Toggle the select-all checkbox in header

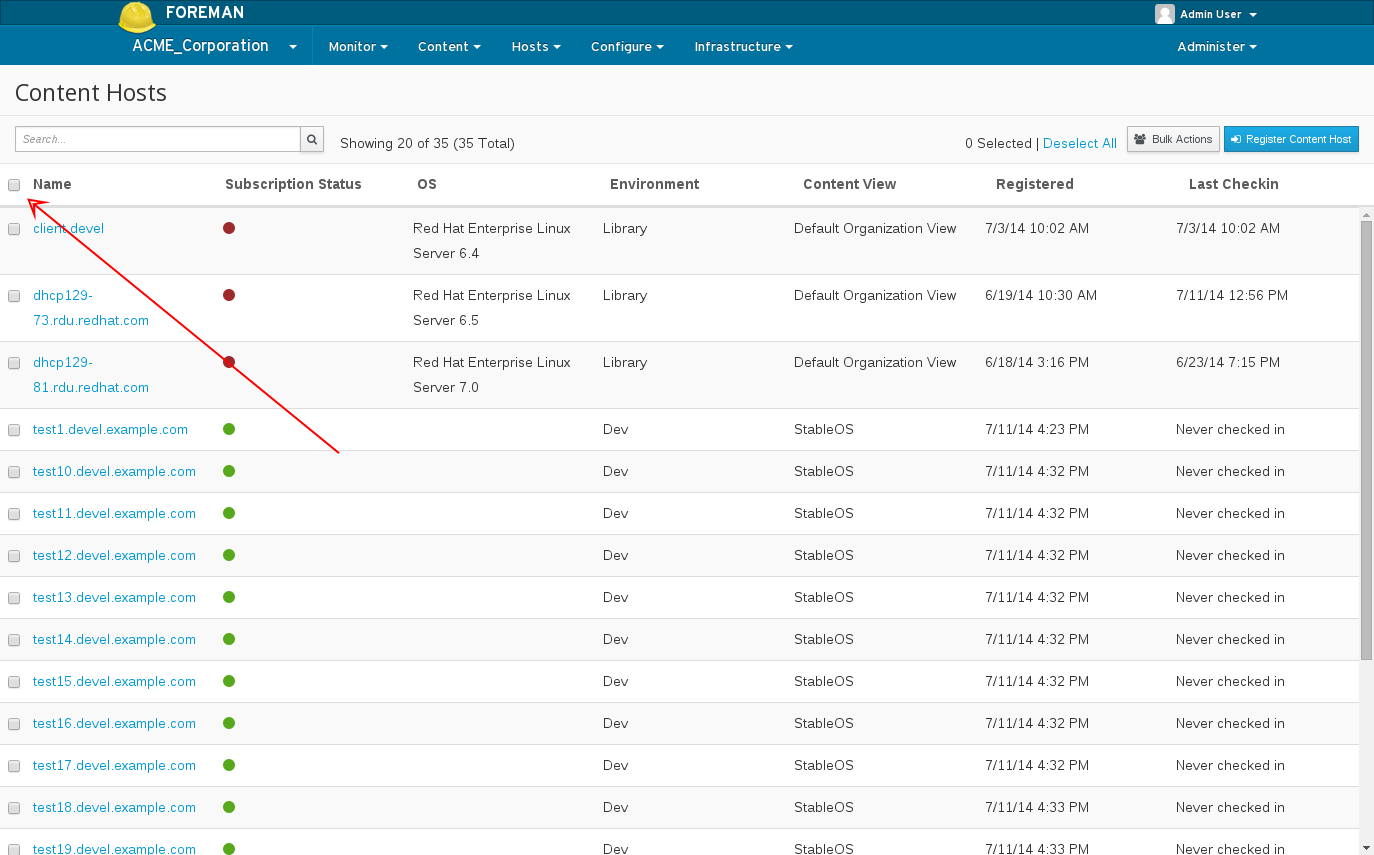[14, 184]
